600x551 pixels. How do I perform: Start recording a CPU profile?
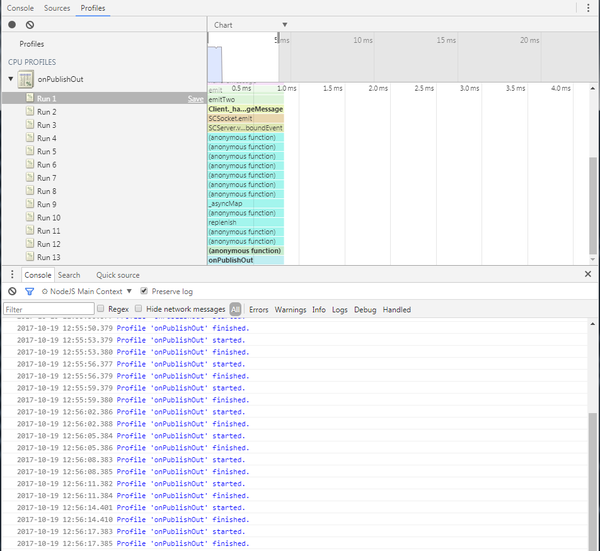pyautogui.click(x=12, y=25)
